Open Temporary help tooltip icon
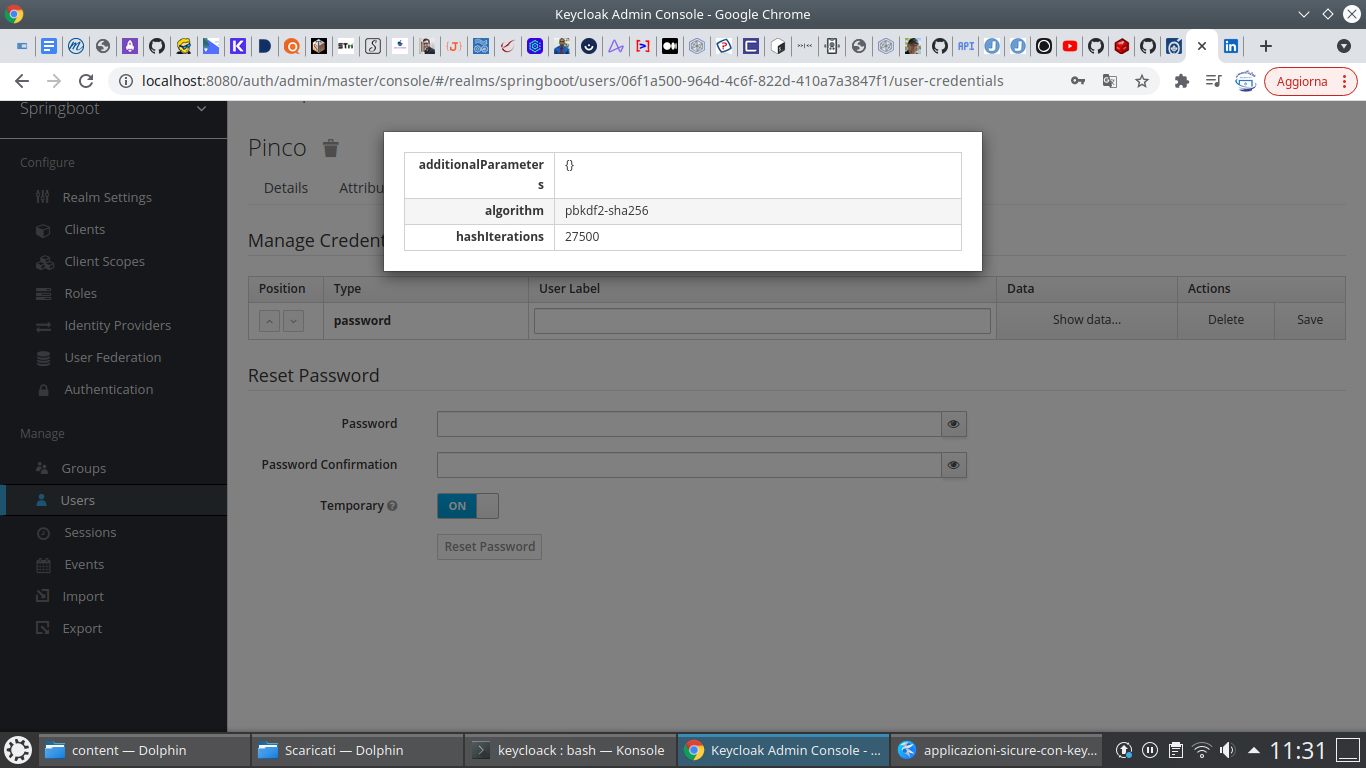 [392, 506]
